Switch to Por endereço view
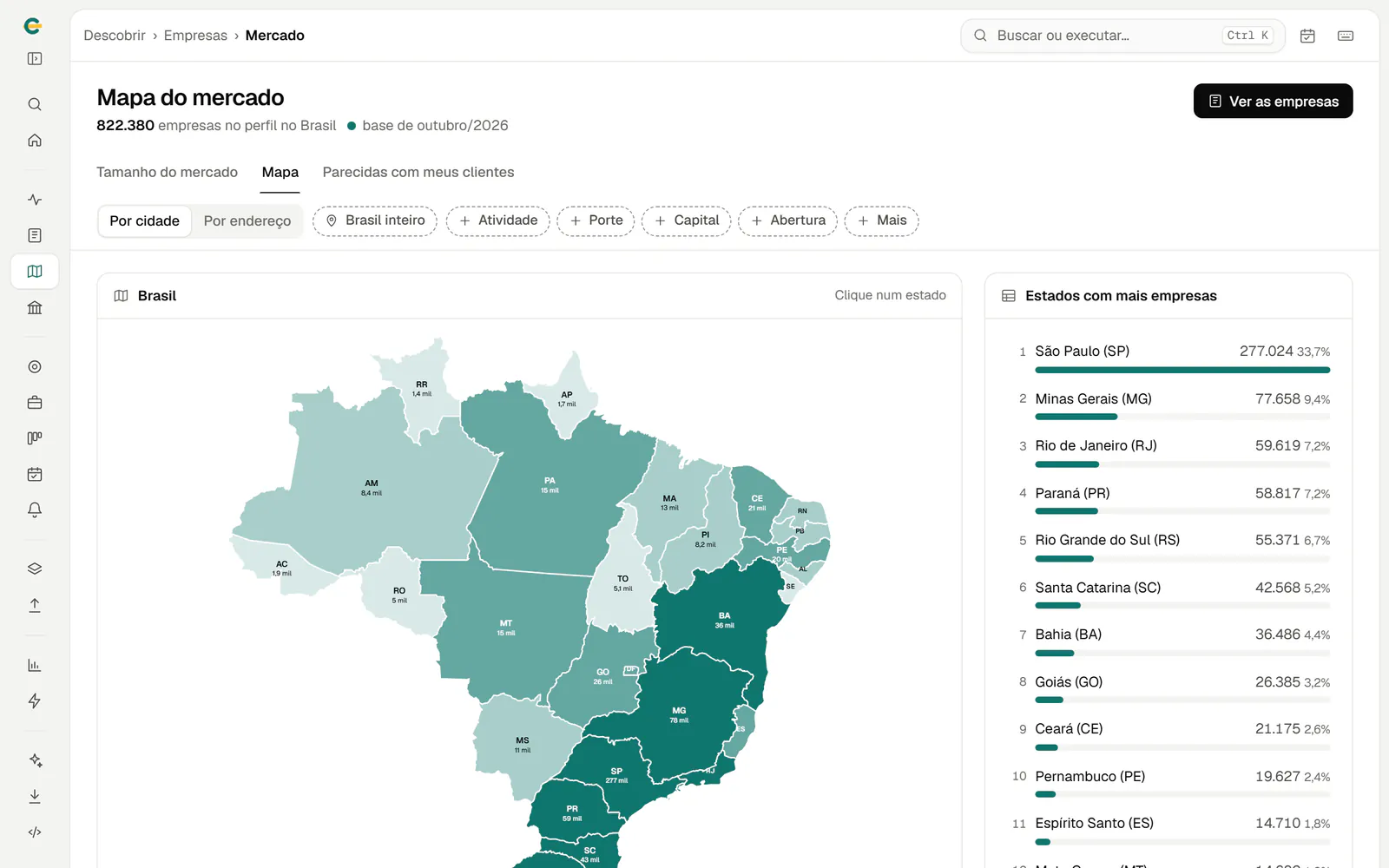This screenshot has width=1389, height=868. (x=247, y=220)
